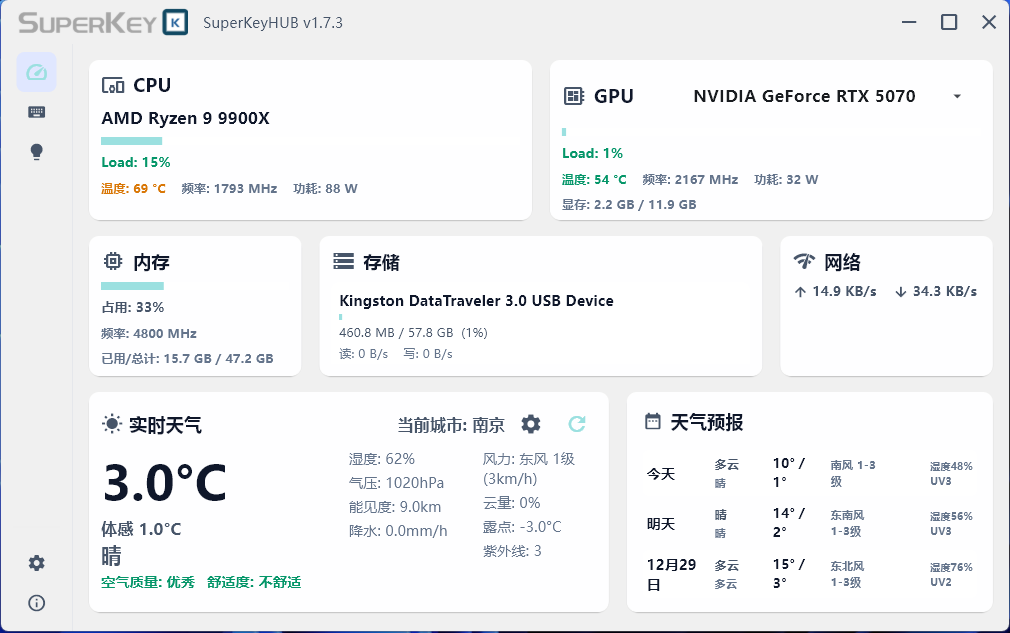Open the settings gear in the sidebar

[37, 563]
